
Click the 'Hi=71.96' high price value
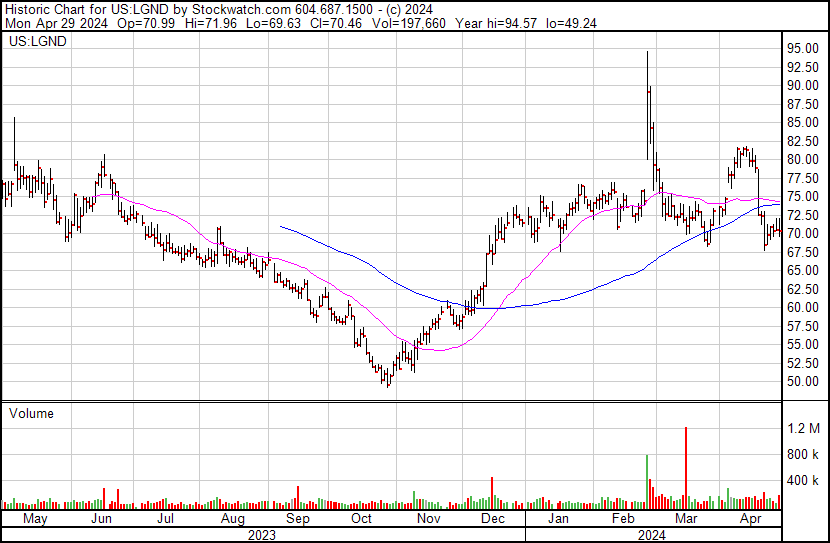tap(210, 23)
